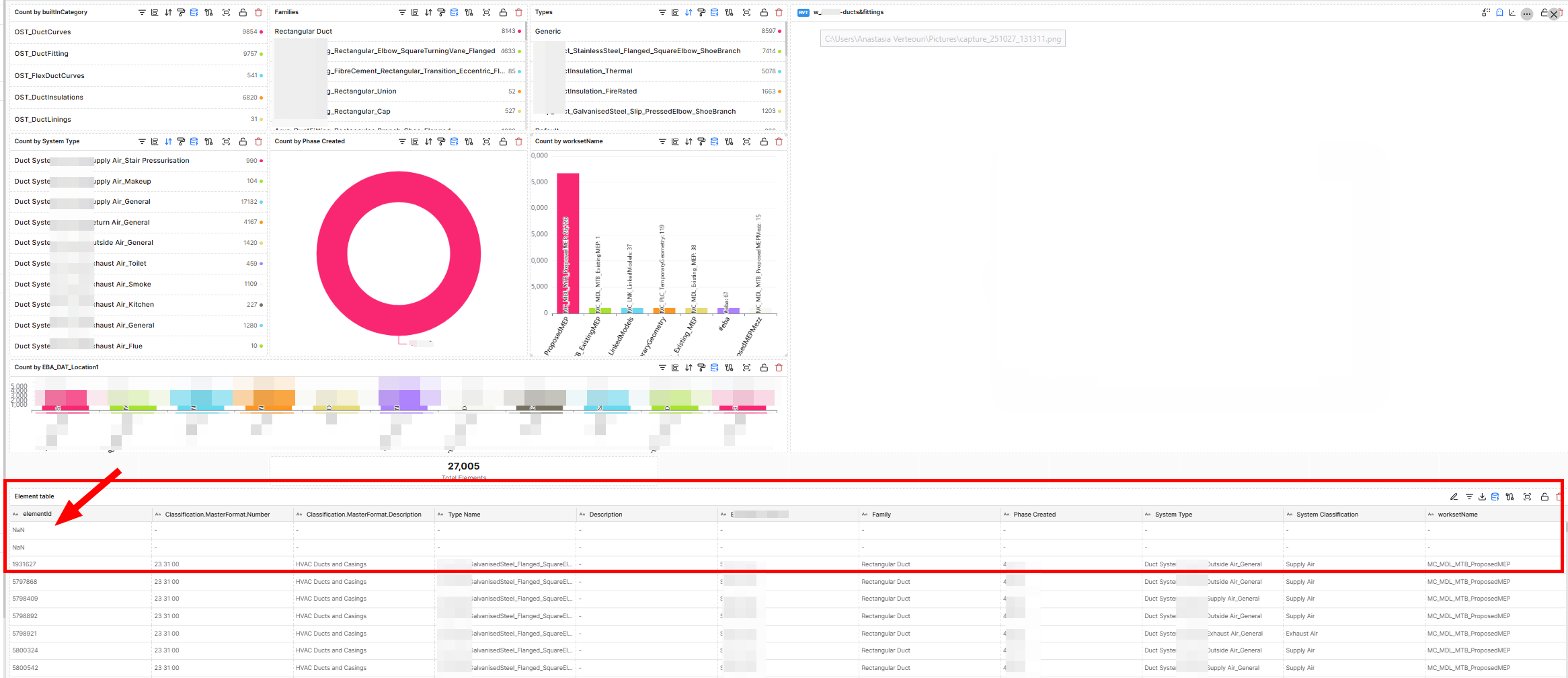Select Rectangular Duct in Families list

(x=303, y=32)
